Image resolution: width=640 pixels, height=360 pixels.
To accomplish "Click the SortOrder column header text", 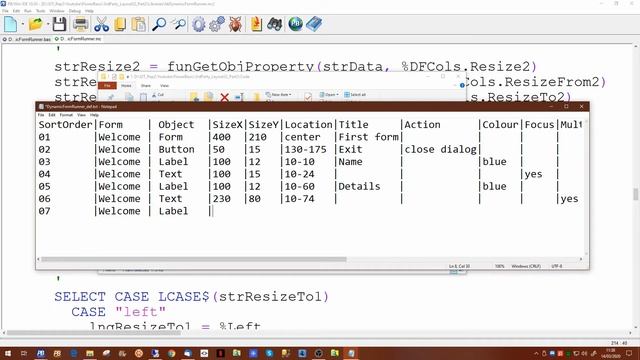I will (65, 124).
